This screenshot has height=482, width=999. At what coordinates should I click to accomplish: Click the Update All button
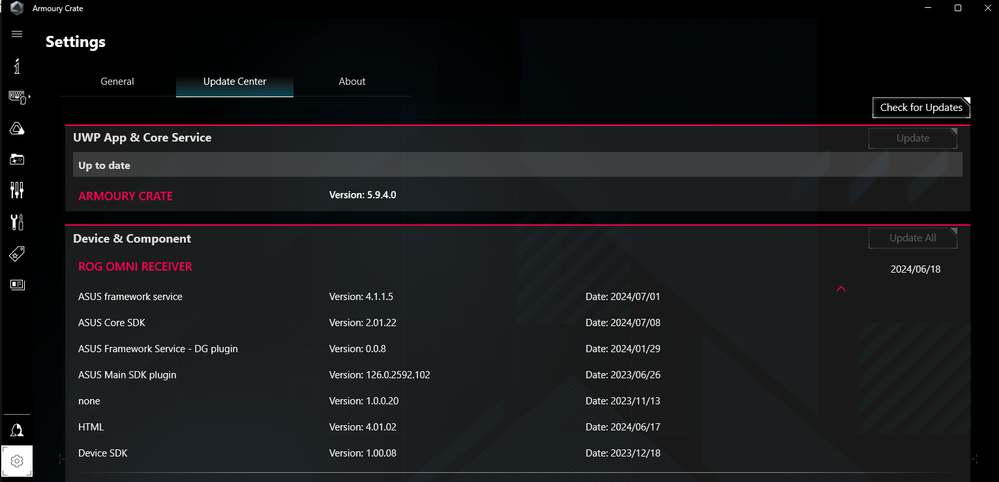pyautogui.click(x=912, y=238)
